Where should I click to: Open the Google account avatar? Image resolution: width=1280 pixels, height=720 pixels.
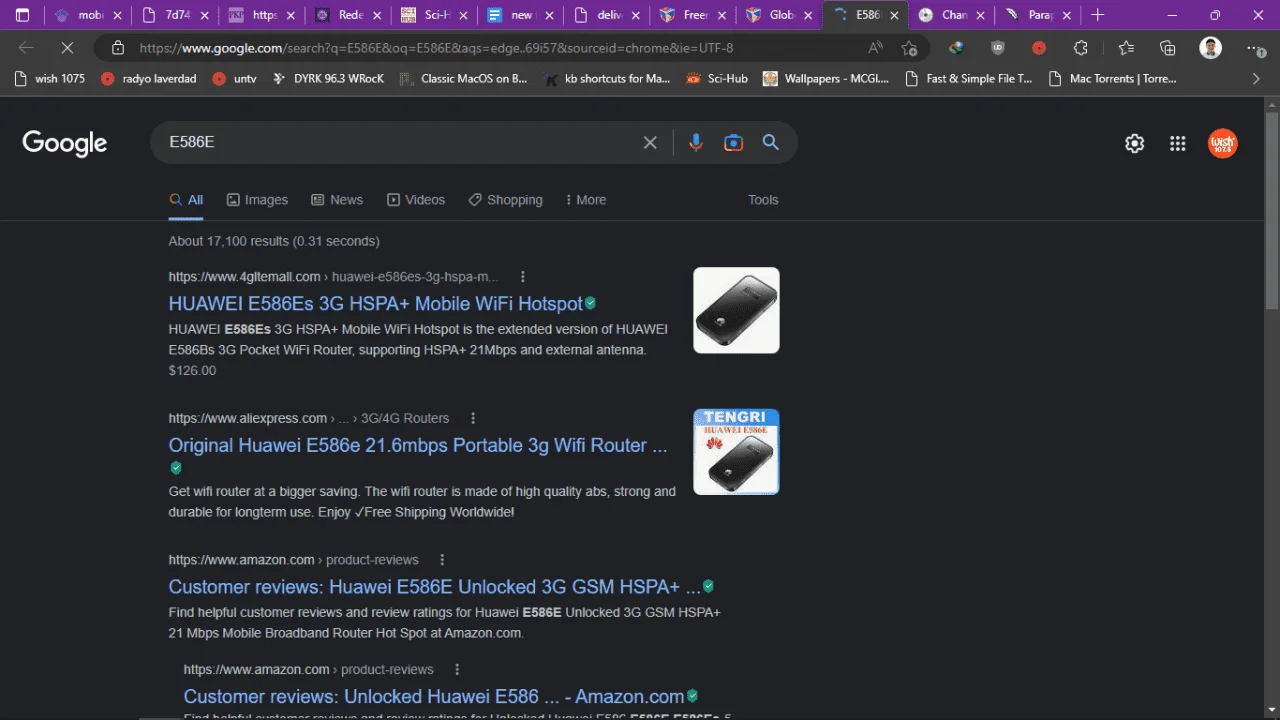coord(1222,143)
